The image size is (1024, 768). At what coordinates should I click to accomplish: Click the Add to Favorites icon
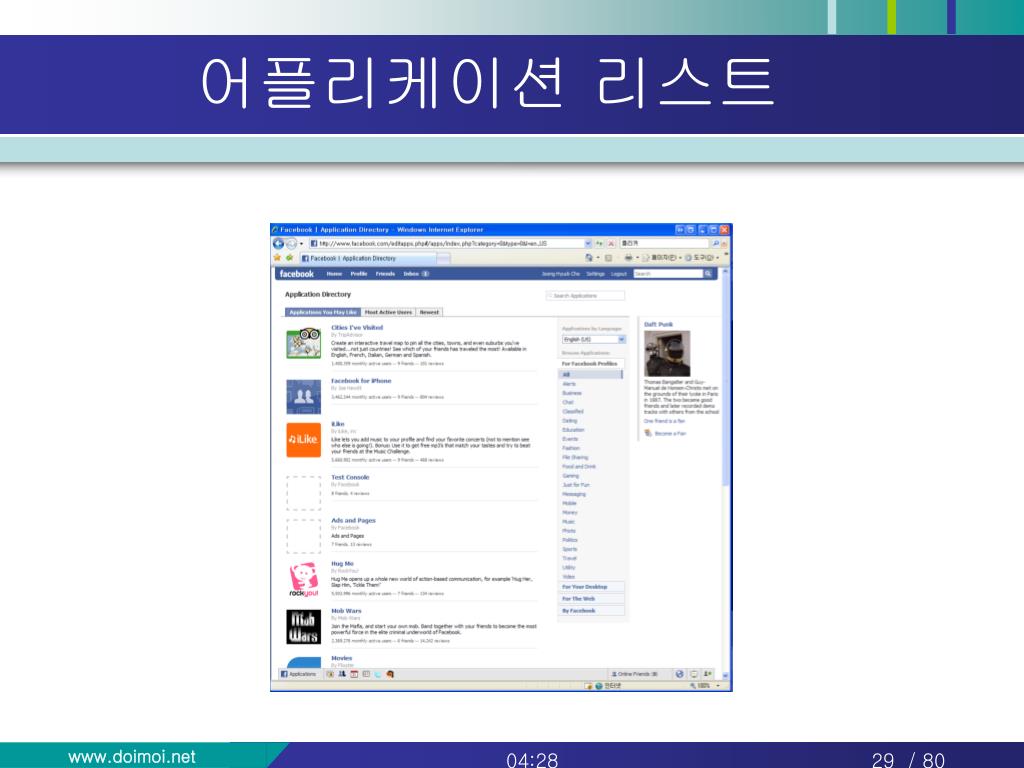click(289, 258)
